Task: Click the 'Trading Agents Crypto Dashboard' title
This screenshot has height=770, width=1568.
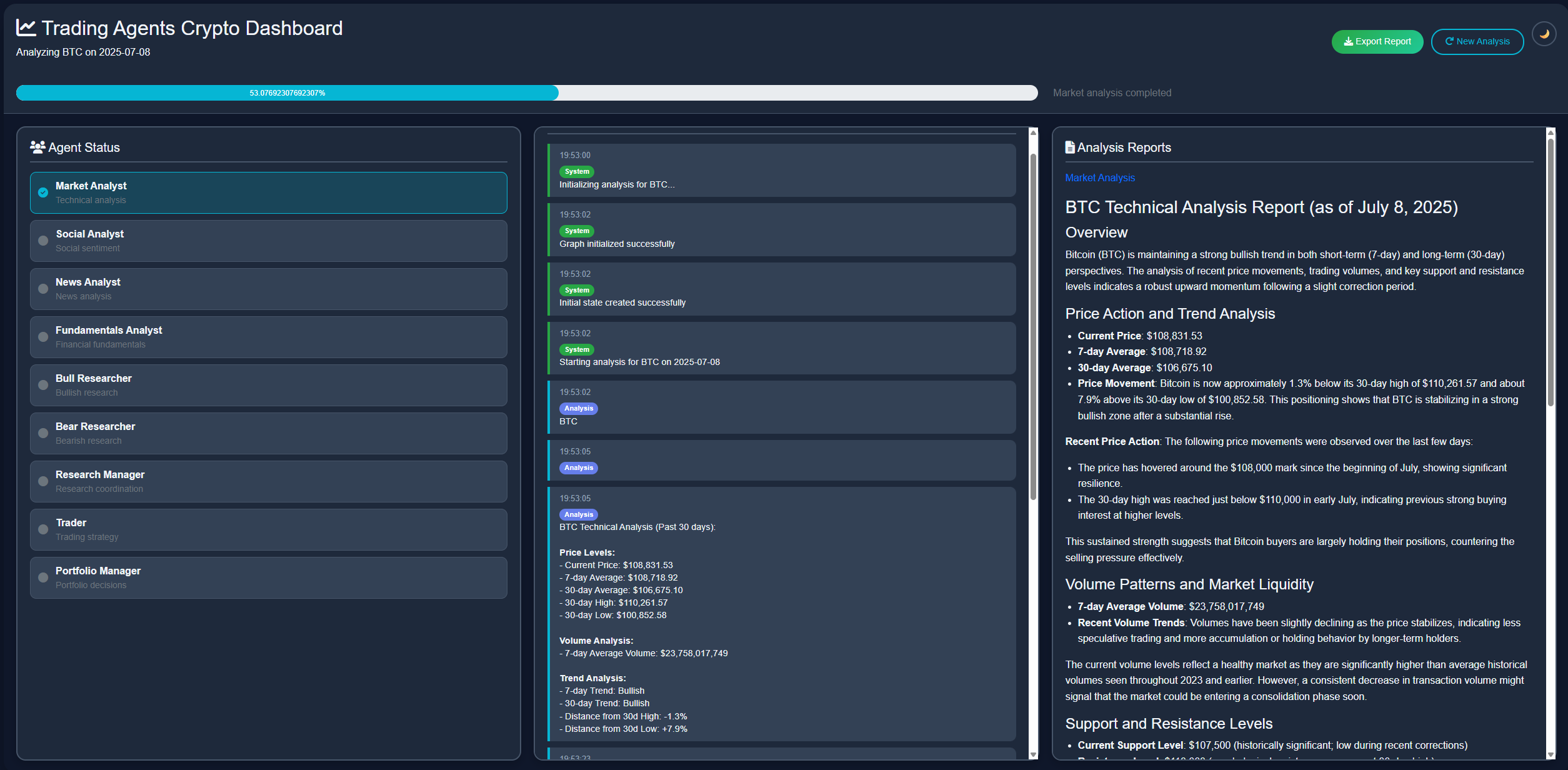Action: (x=192, y=28)
